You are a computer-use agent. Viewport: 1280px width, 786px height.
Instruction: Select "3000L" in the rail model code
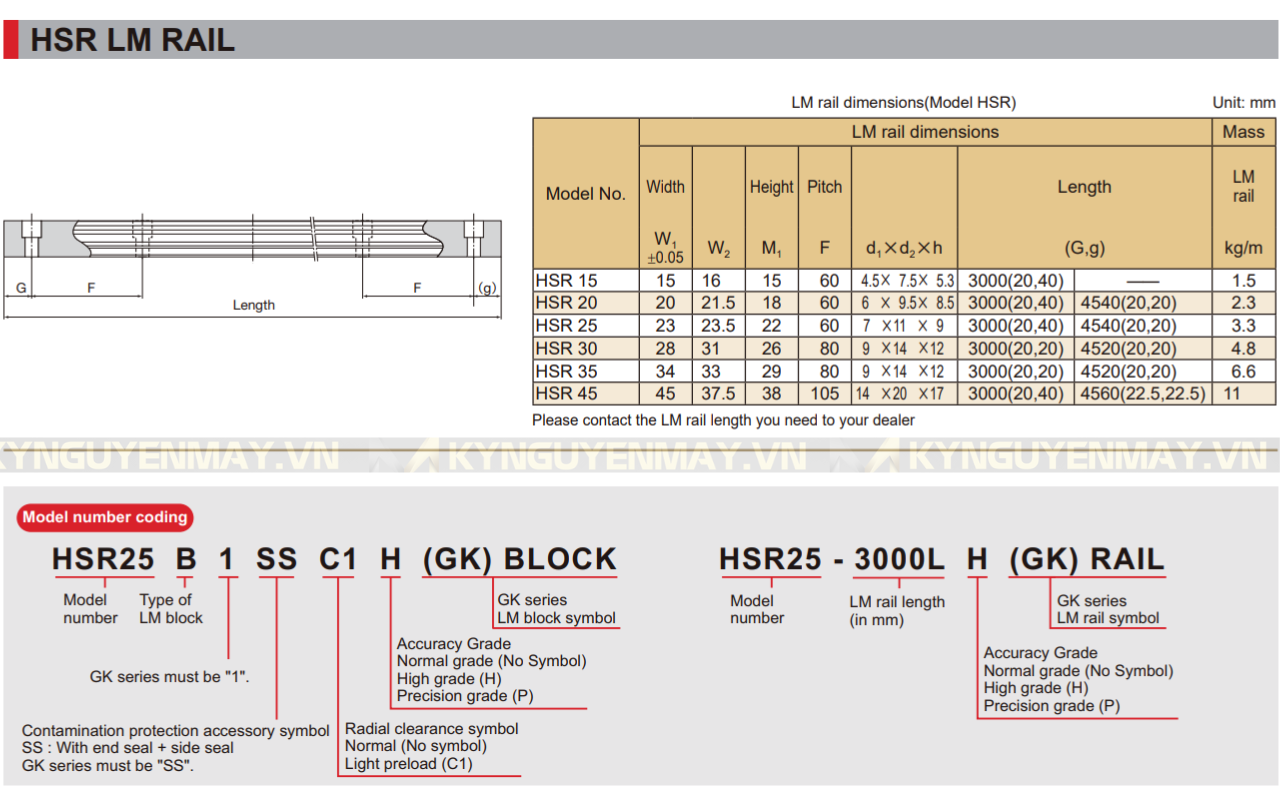pyautogui.click(x=899, y=560)
